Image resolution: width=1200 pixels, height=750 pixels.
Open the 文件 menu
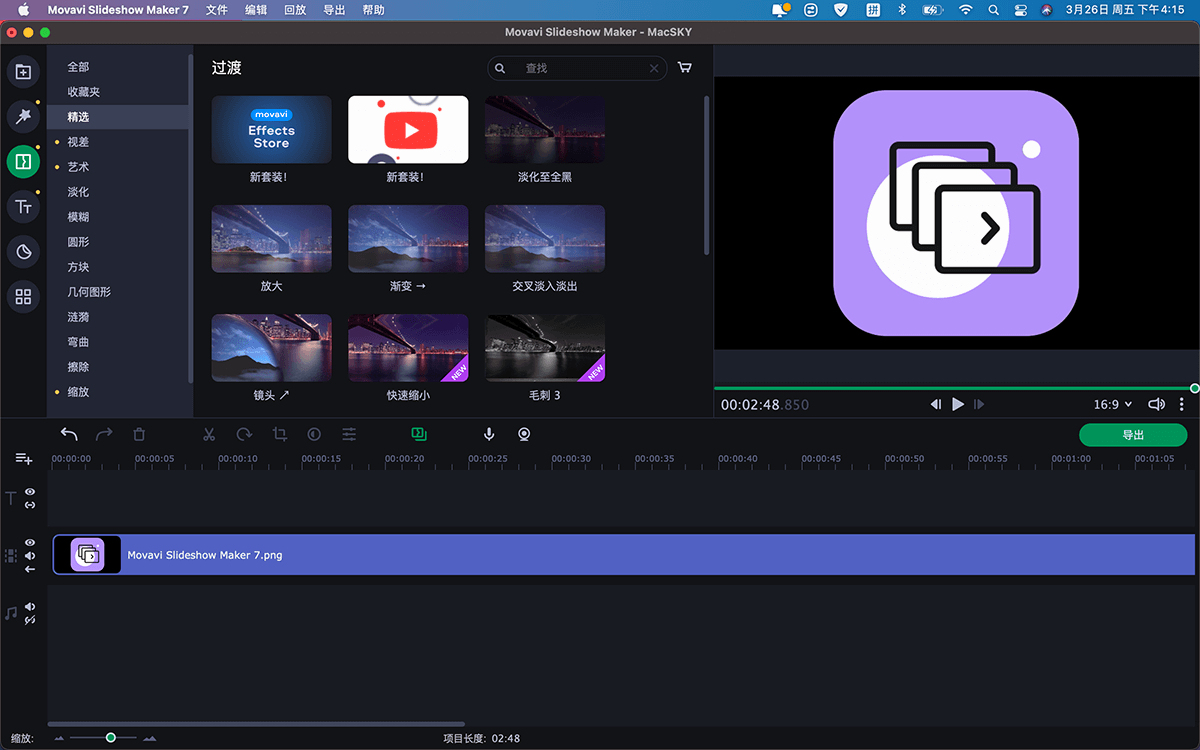(217, 10)
